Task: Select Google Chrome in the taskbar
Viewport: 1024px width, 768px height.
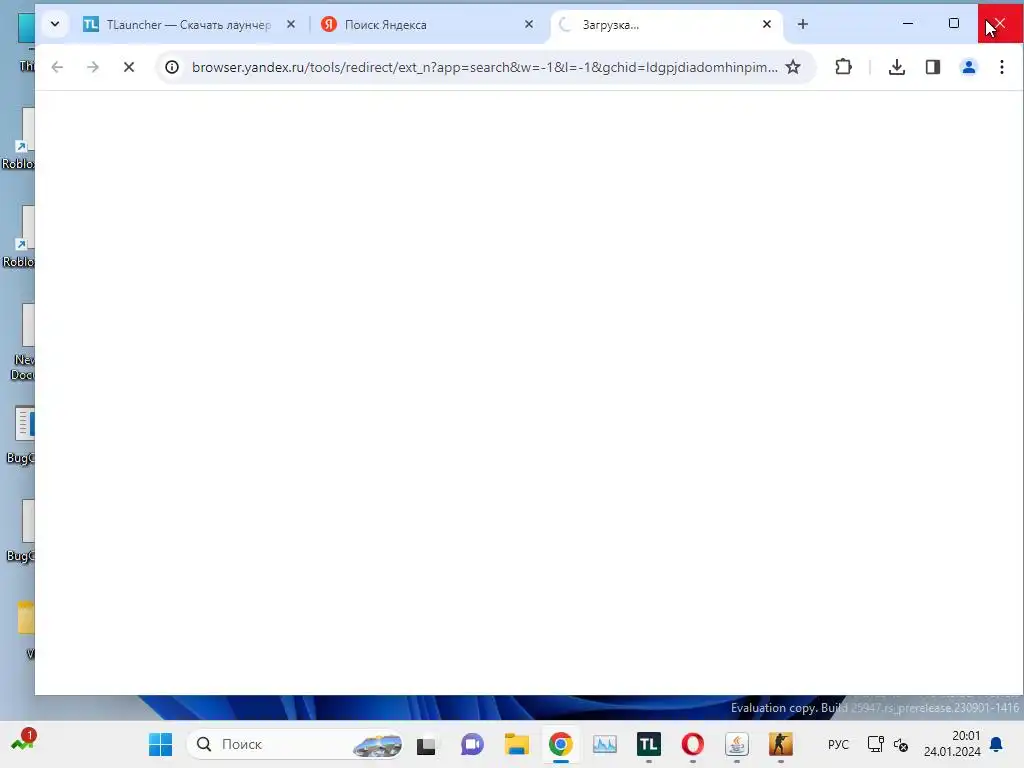Action: 560,744
